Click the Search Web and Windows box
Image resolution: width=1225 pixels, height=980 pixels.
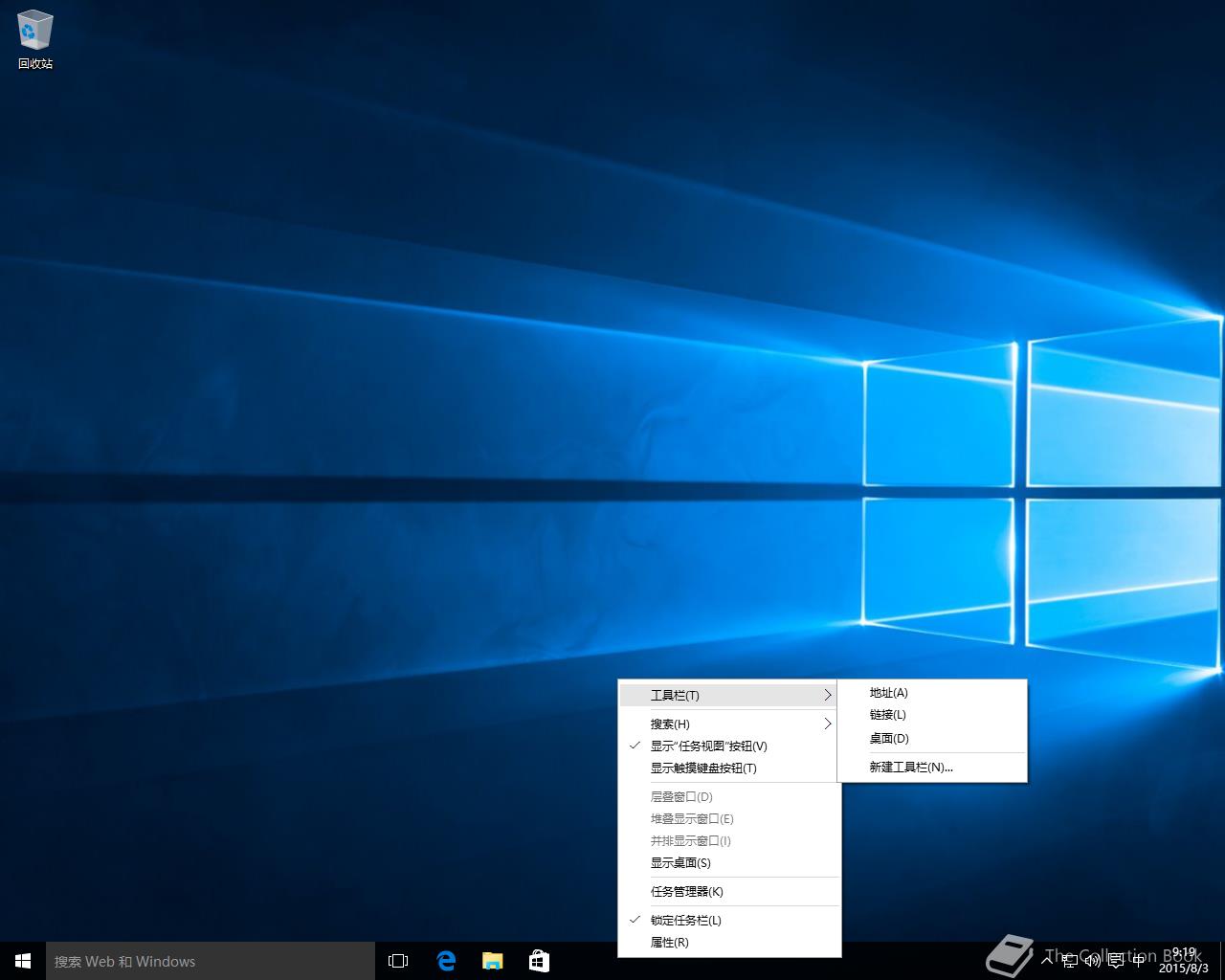point(211,961)
